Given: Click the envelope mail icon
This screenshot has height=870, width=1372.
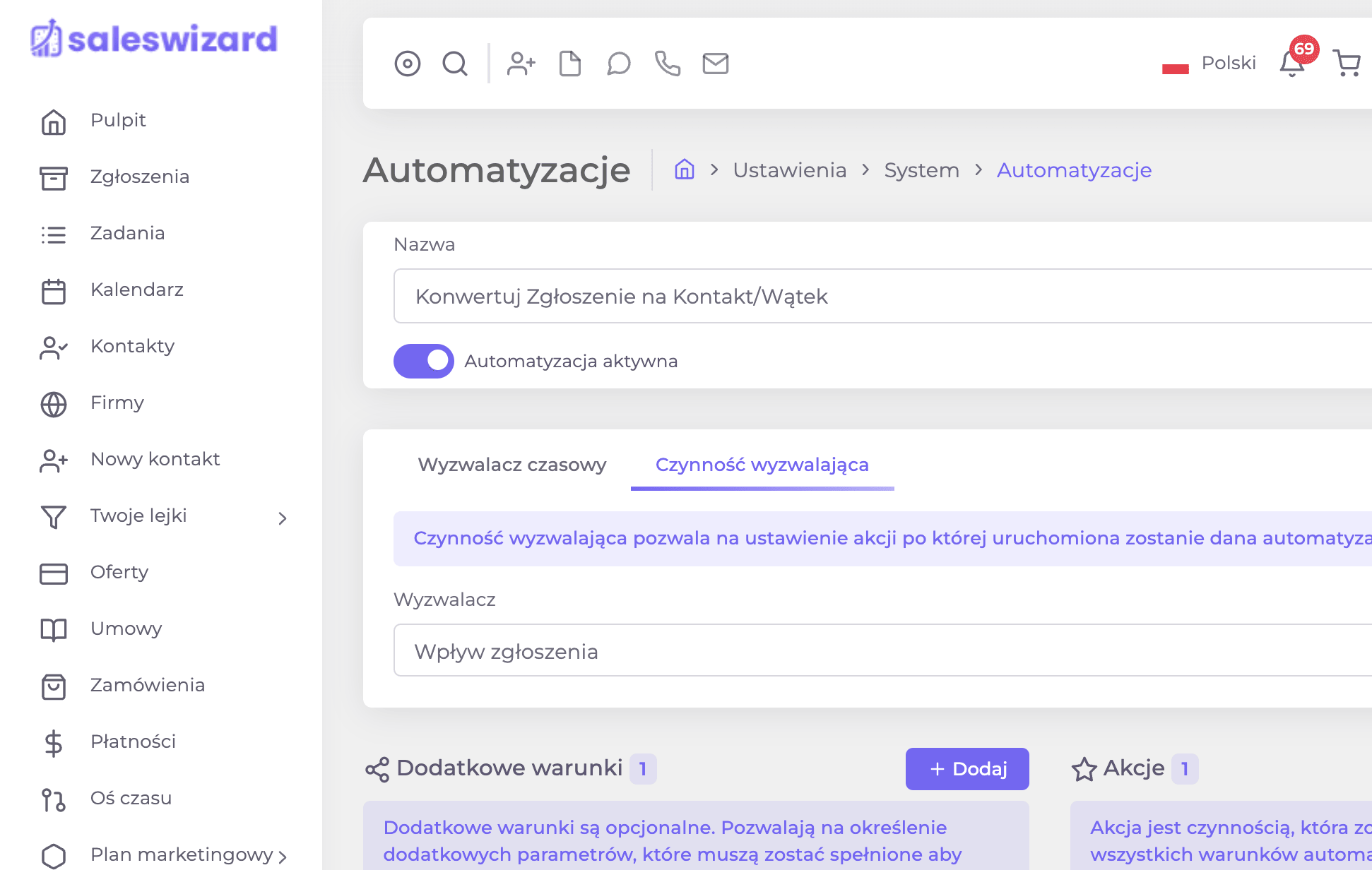Looking at the screenshot, I should (x=716, y=64).
